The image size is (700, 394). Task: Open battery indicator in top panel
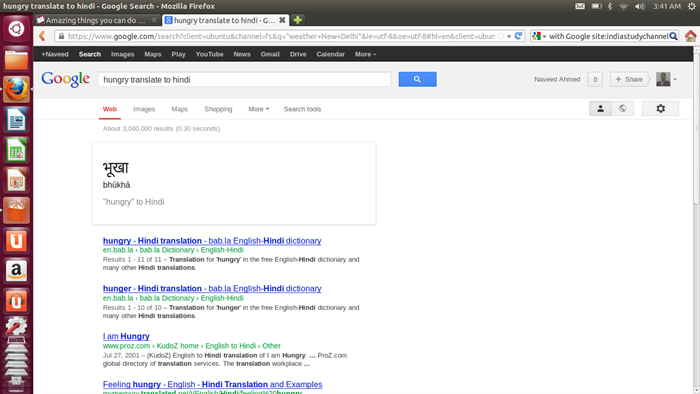coord(596,6)
